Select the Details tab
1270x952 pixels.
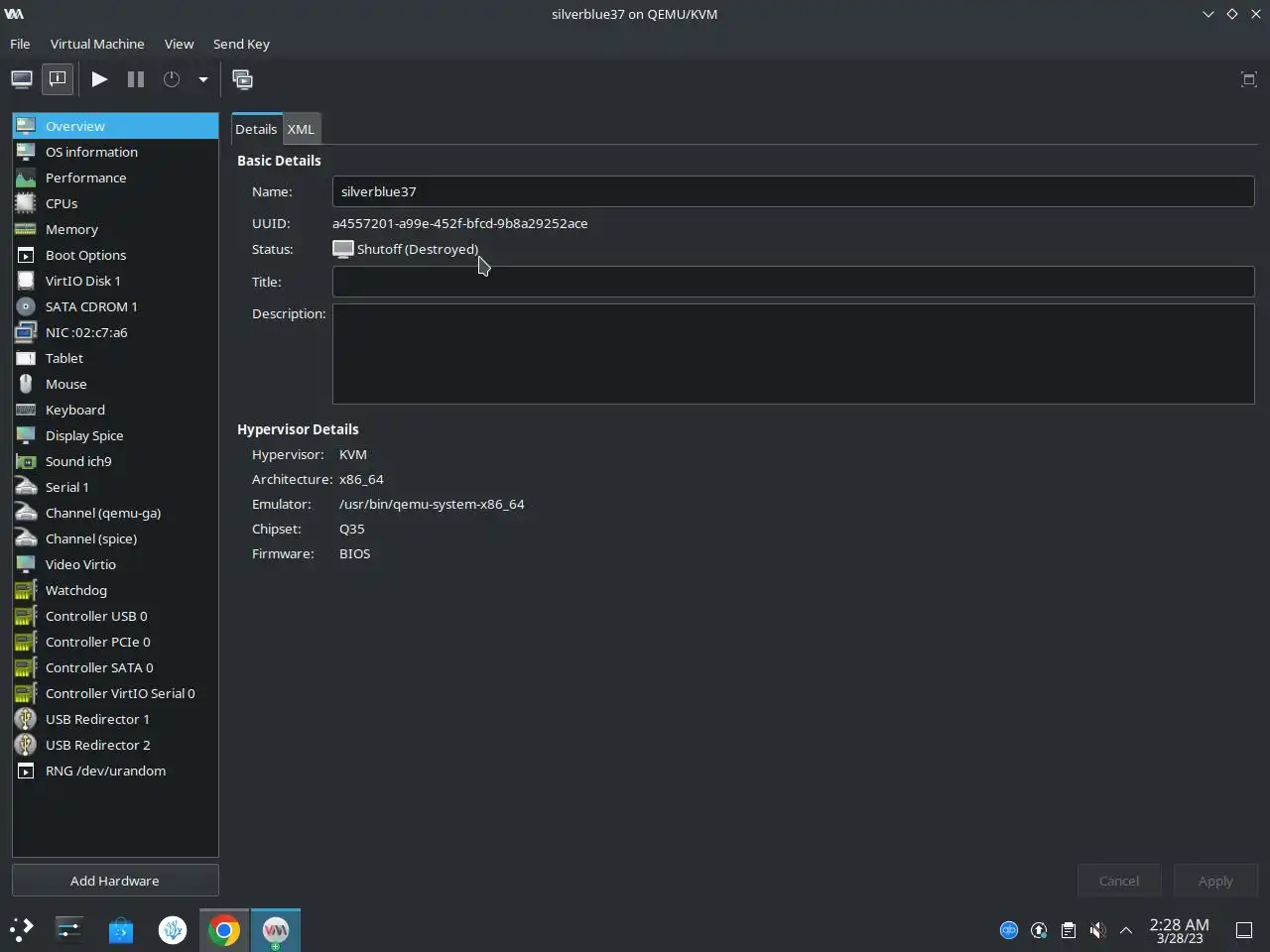click(256, 129)
